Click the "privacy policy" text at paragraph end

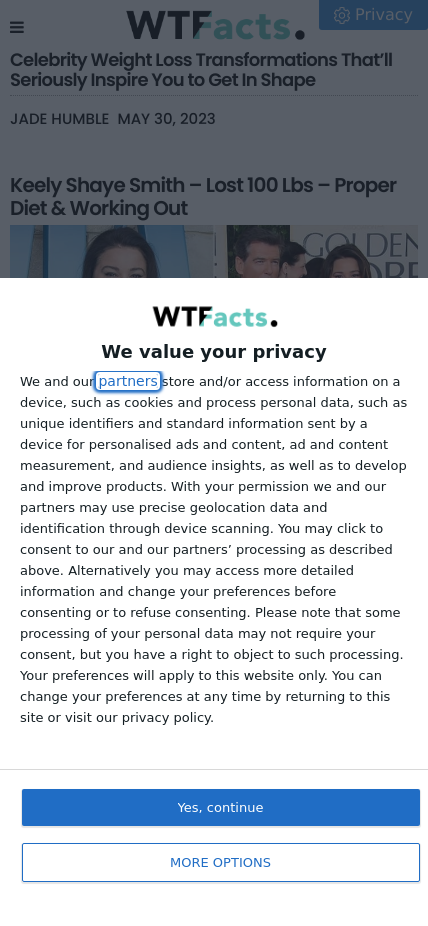pyautogui.click(x=167, y=718)
